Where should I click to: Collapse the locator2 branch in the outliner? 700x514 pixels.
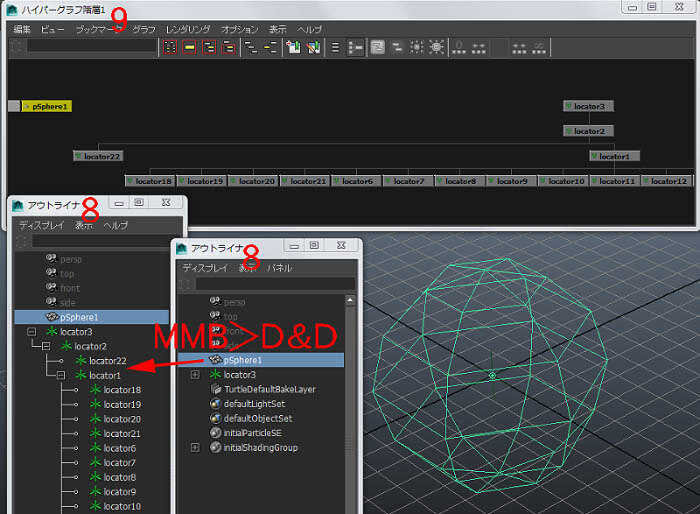tap(46, 346)
